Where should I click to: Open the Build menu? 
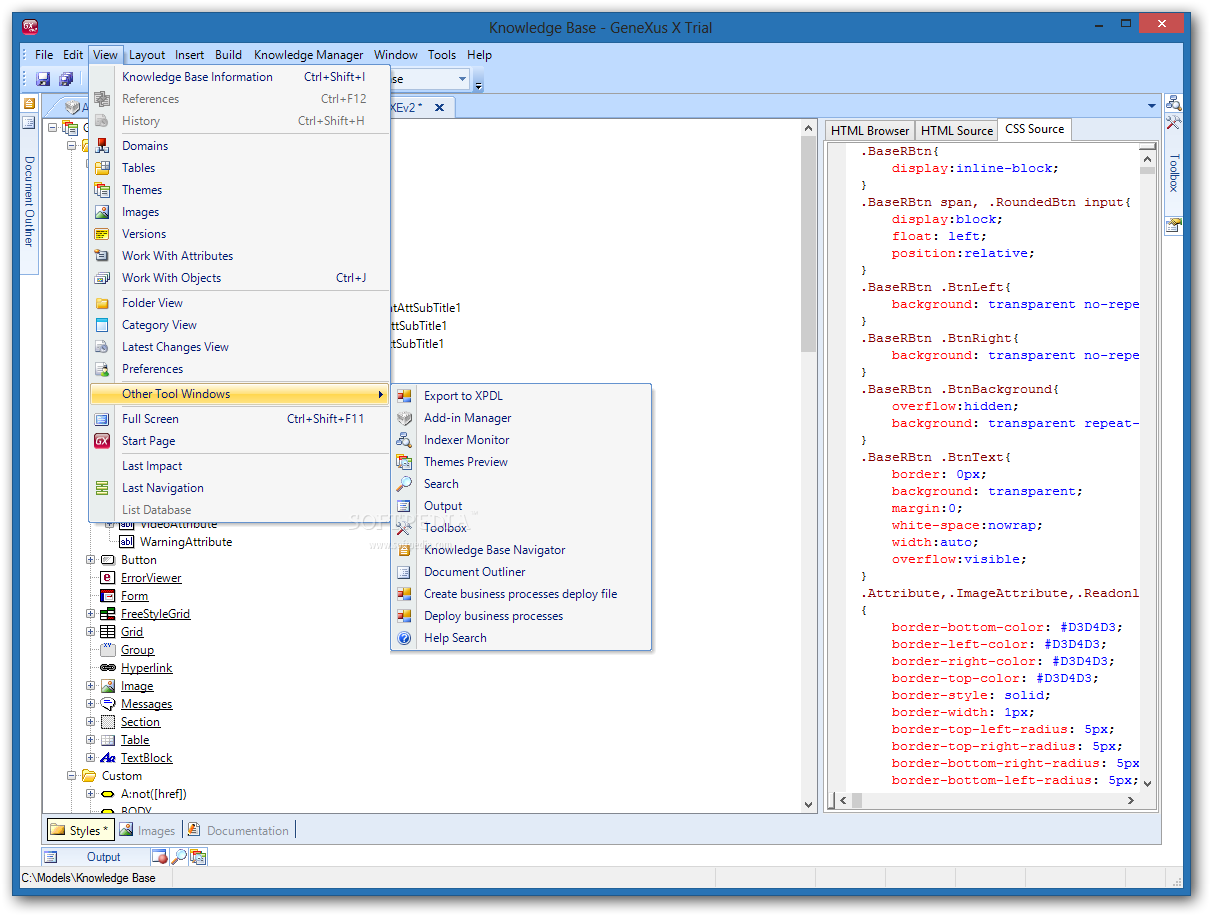pyautogui.click(x=228, y=55)
